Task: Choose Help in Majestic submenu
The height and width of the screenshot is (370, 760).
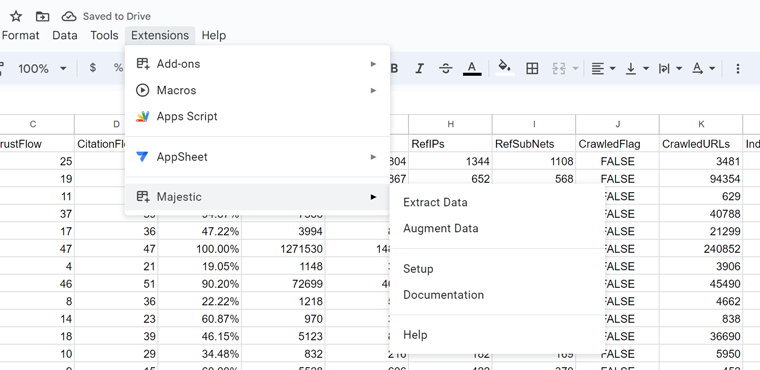Action: [x=497, y=335]
